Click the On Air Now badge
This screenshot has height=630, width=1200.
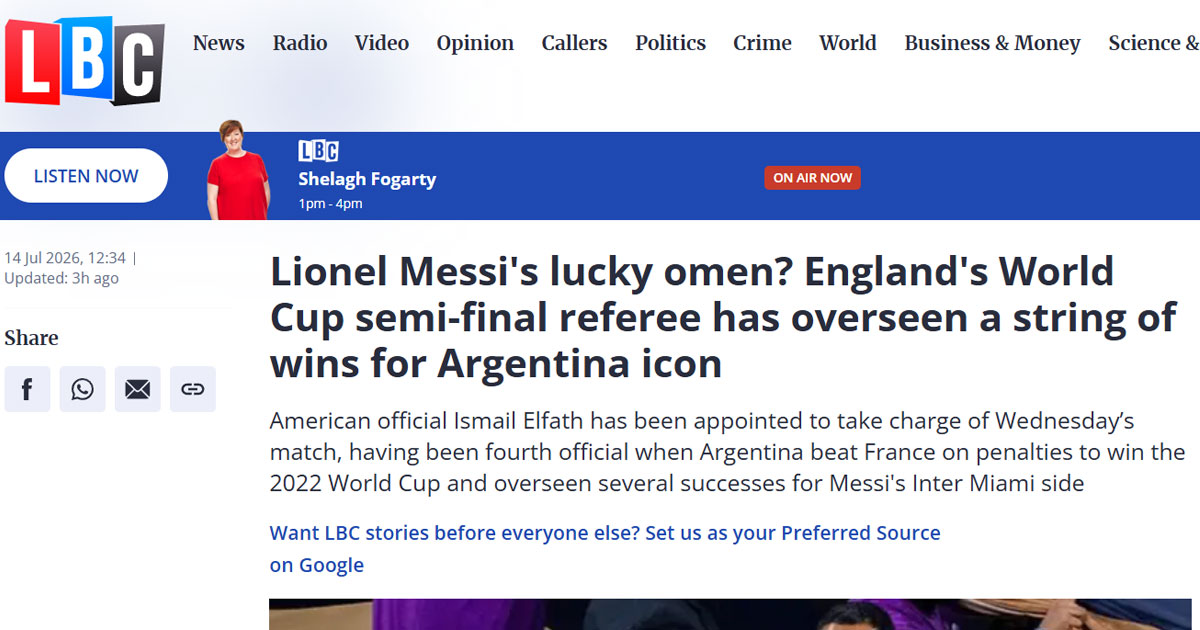[x=813, y=178]
